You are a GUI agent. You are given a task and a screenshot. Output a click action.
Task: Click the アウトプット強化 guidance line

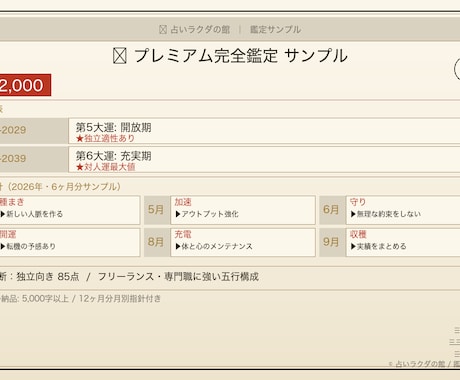click(207, 214)
